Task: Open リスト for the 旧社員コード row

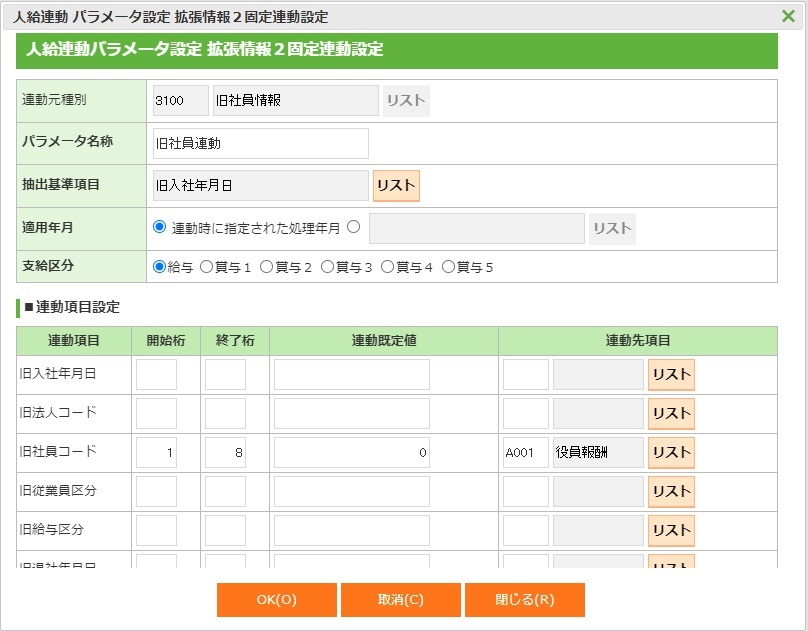Action: pos(671,453)
